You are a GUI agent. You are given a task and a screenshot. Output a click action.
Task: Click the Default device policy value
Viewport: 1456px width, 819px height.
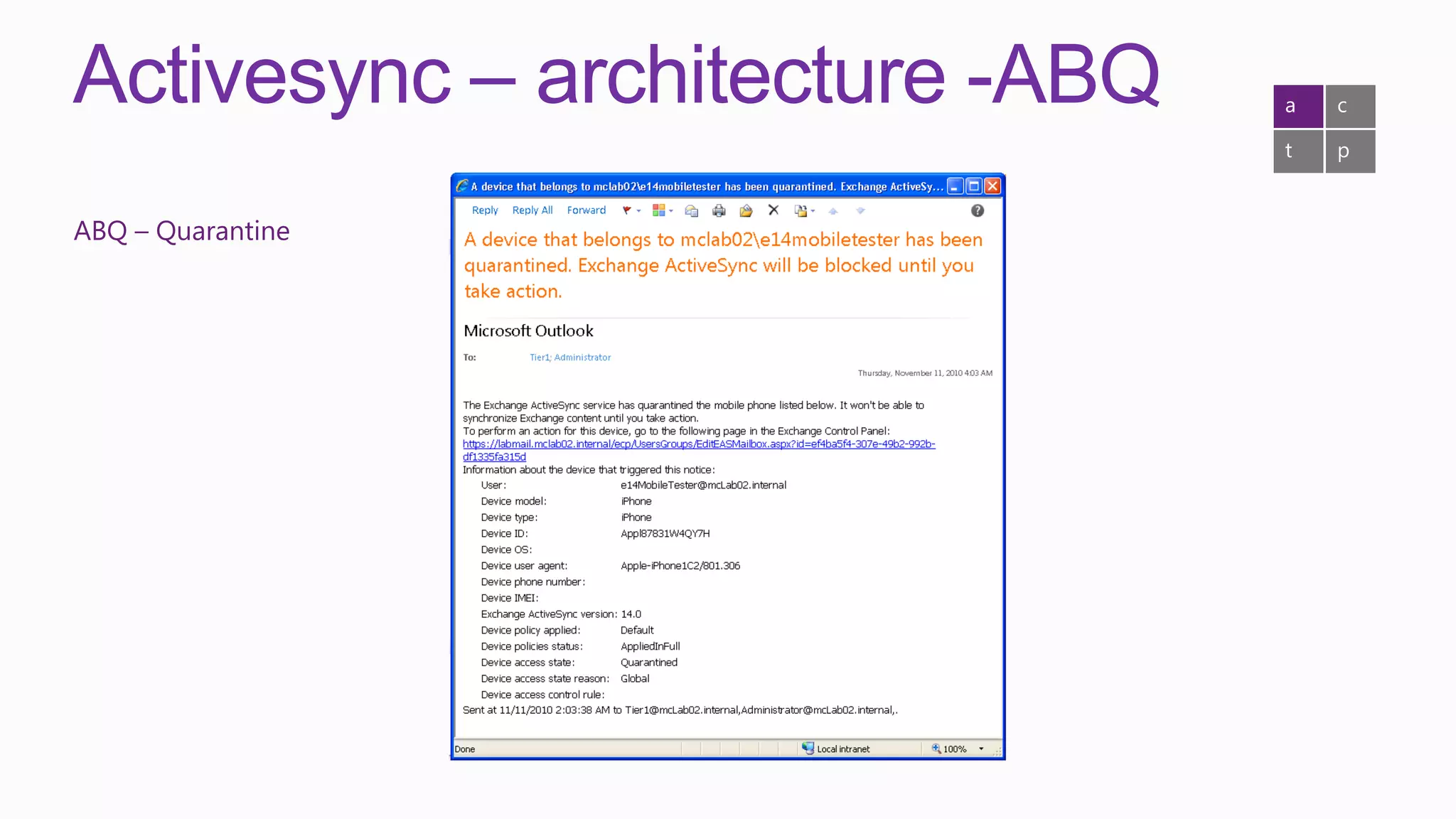pos(637,630)
